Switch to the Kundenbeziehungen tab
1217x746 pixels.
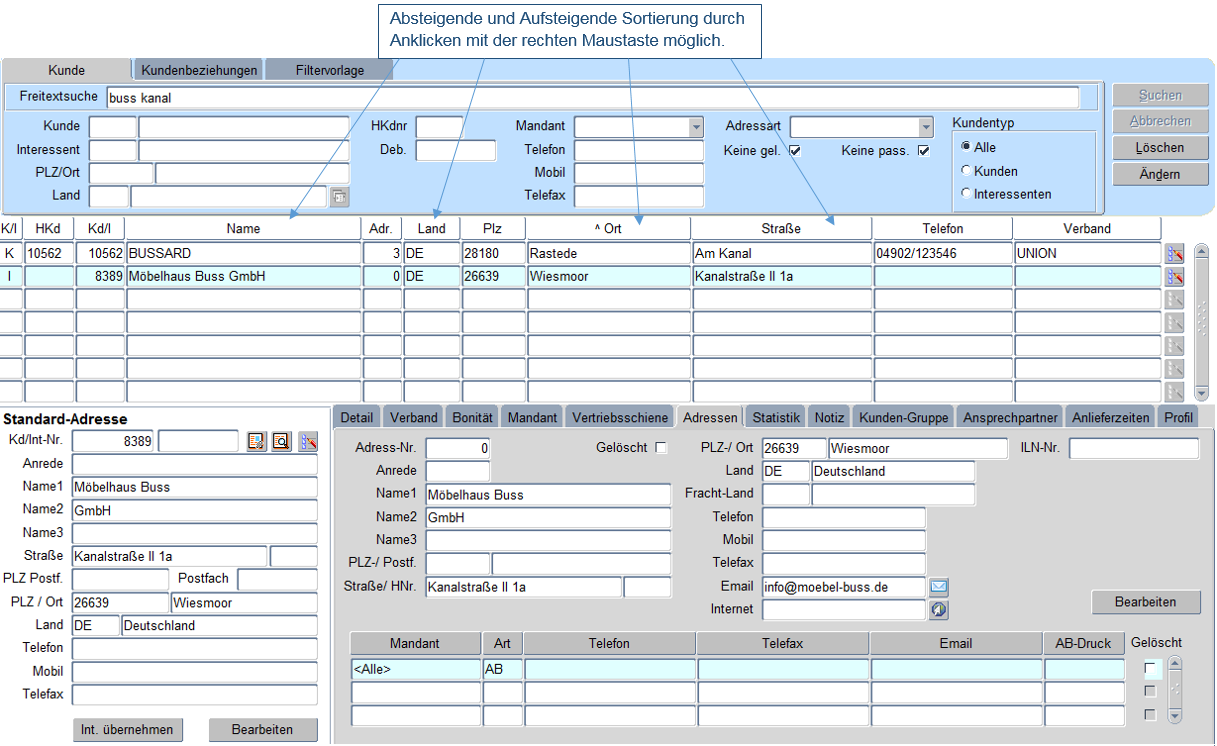(x=200, y=70)
